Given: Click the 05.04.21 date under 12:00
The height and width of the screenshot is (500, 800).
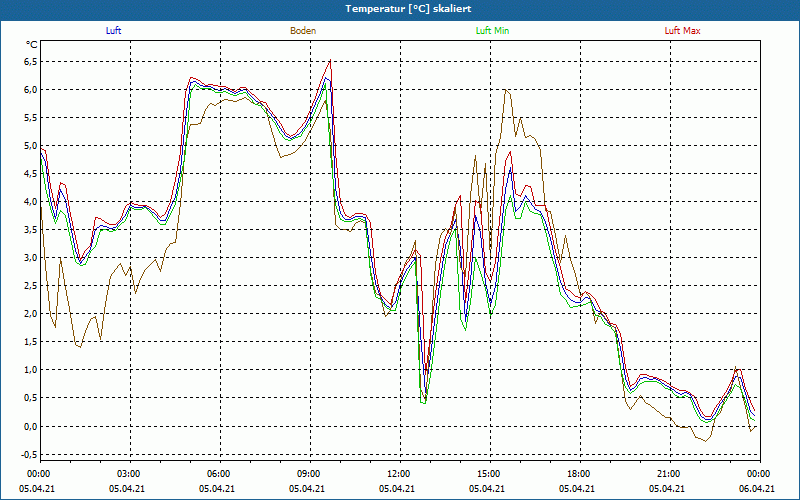Looking at the screenshot, I should click(397, 489).
